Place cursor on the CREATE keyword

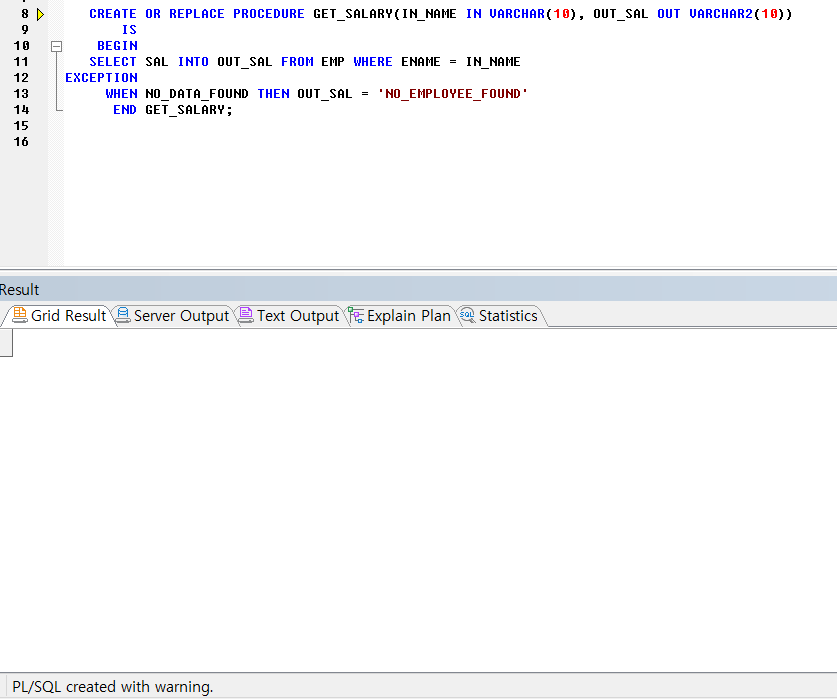[x=113, y=14]
